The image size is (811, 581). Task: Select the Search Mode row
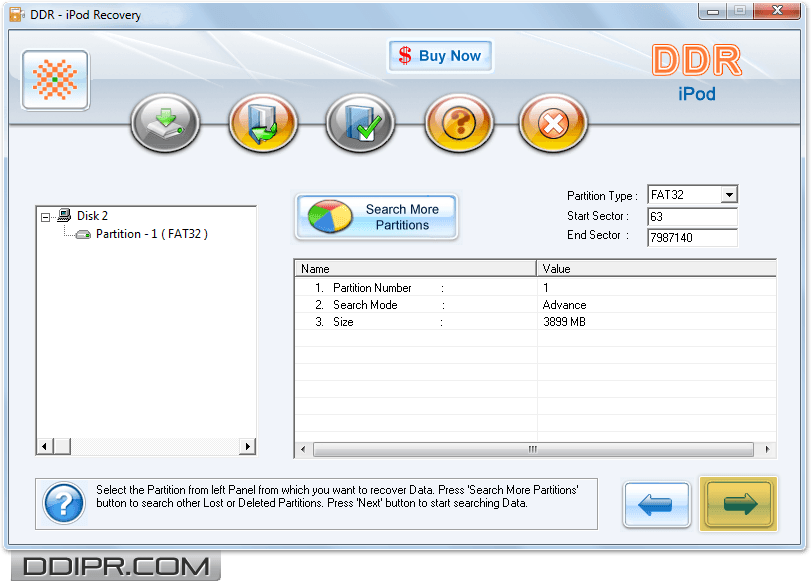pyautogui.click(x=535, y=305)
